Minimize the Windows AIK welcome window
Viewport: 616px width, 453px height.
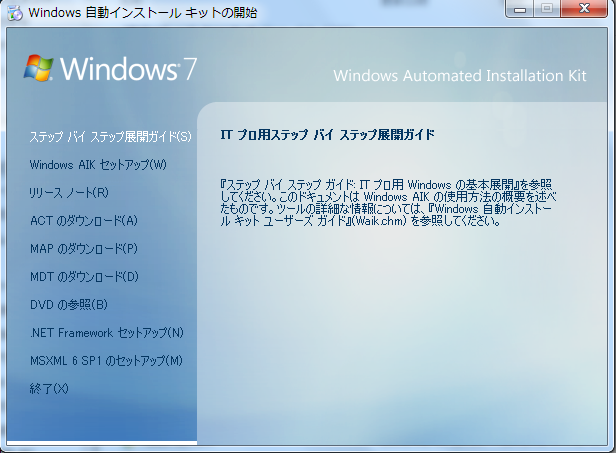pyautogui.click(x=520, y=9)
